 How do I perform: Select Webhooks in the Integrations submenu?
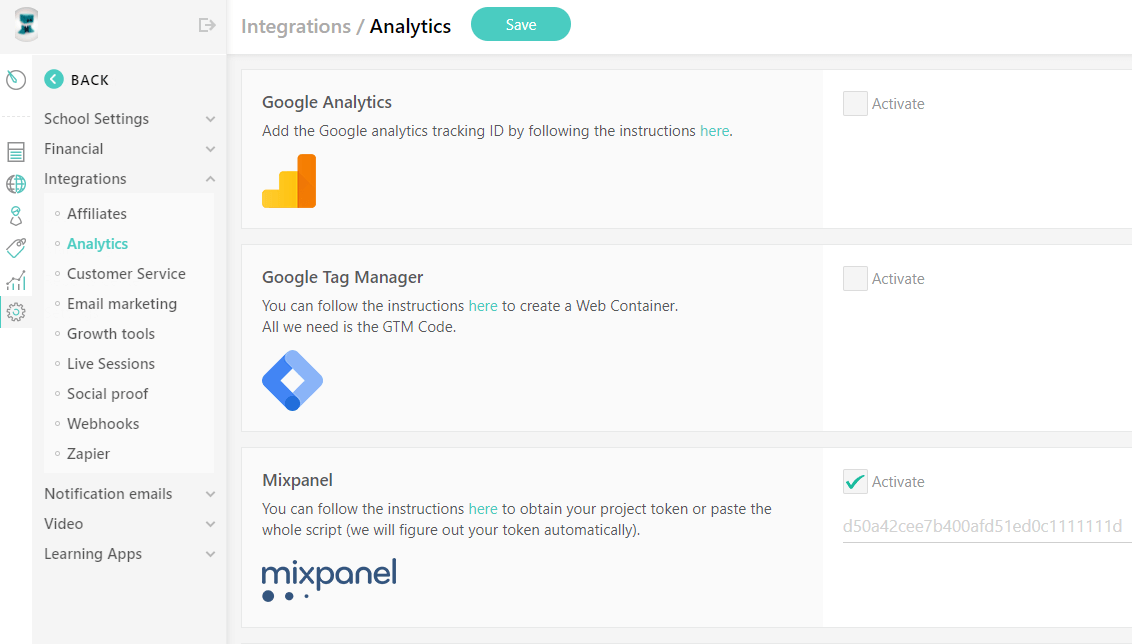[x=103, y=424]
